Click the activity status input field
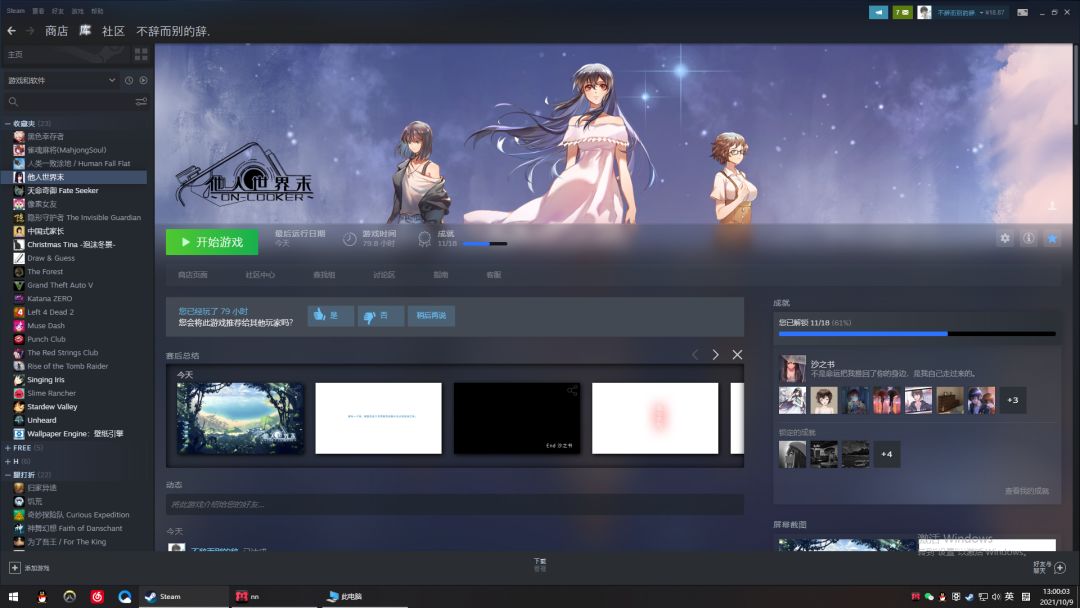Image resolution: width=1080 pixels, height=608 pixels. 455,504
